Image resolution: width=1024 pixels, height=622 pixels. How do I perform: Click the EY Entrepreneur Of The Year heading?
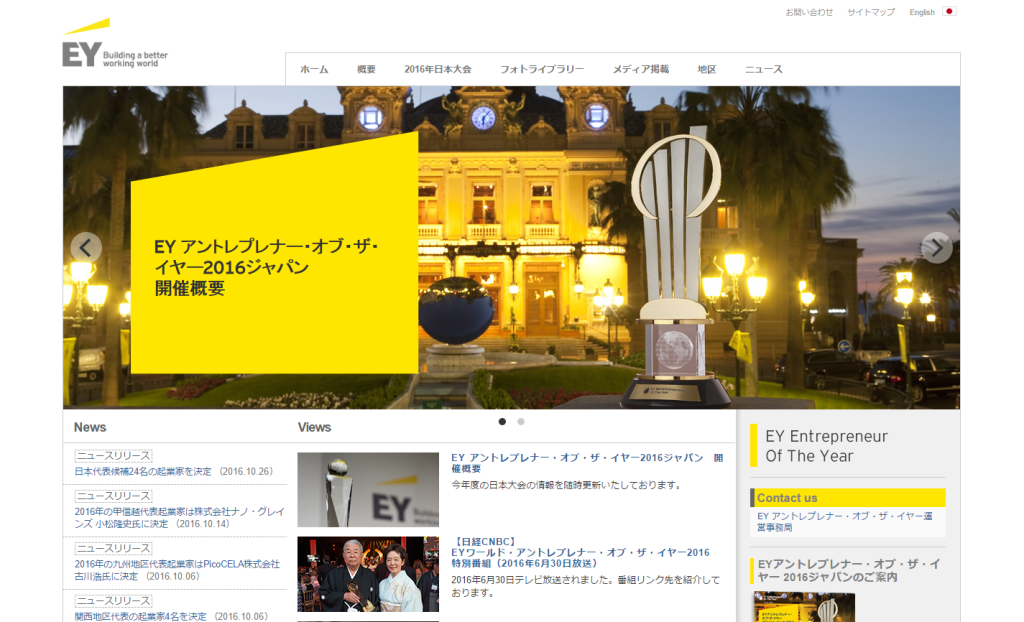point(826,446)
